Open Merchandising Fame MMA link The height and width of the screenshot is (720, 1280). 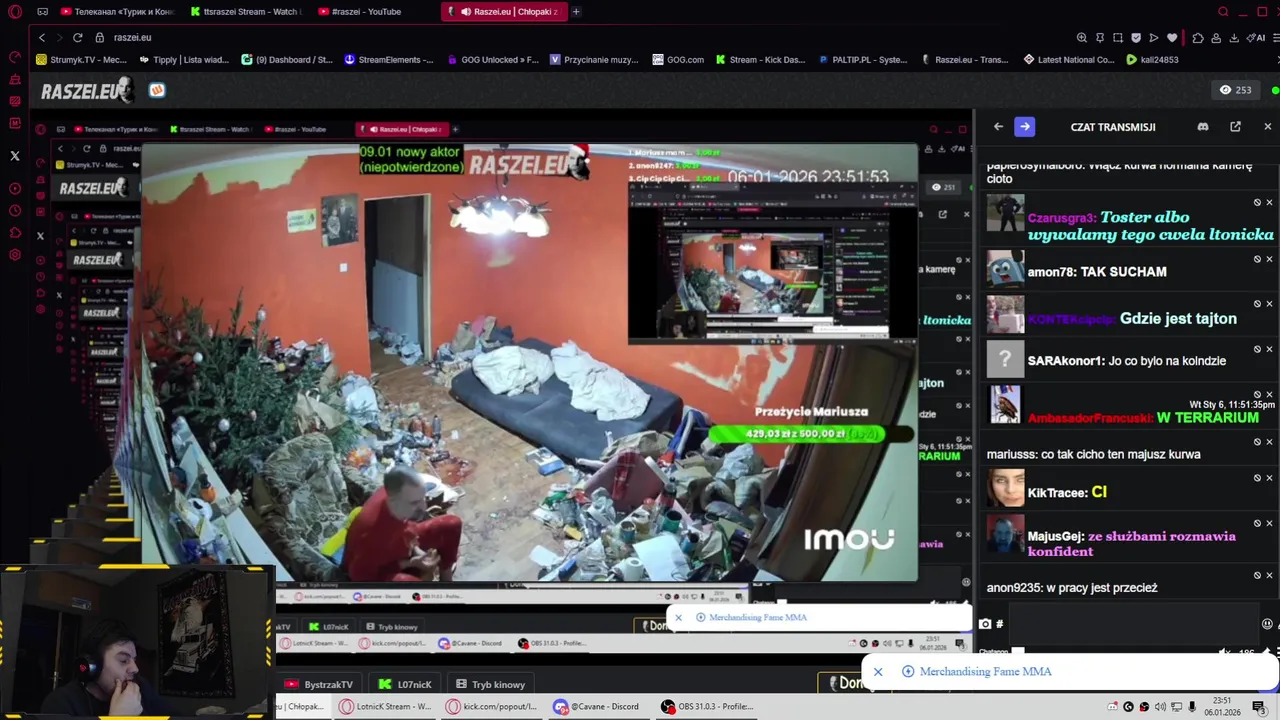click(x=985, y=672)
